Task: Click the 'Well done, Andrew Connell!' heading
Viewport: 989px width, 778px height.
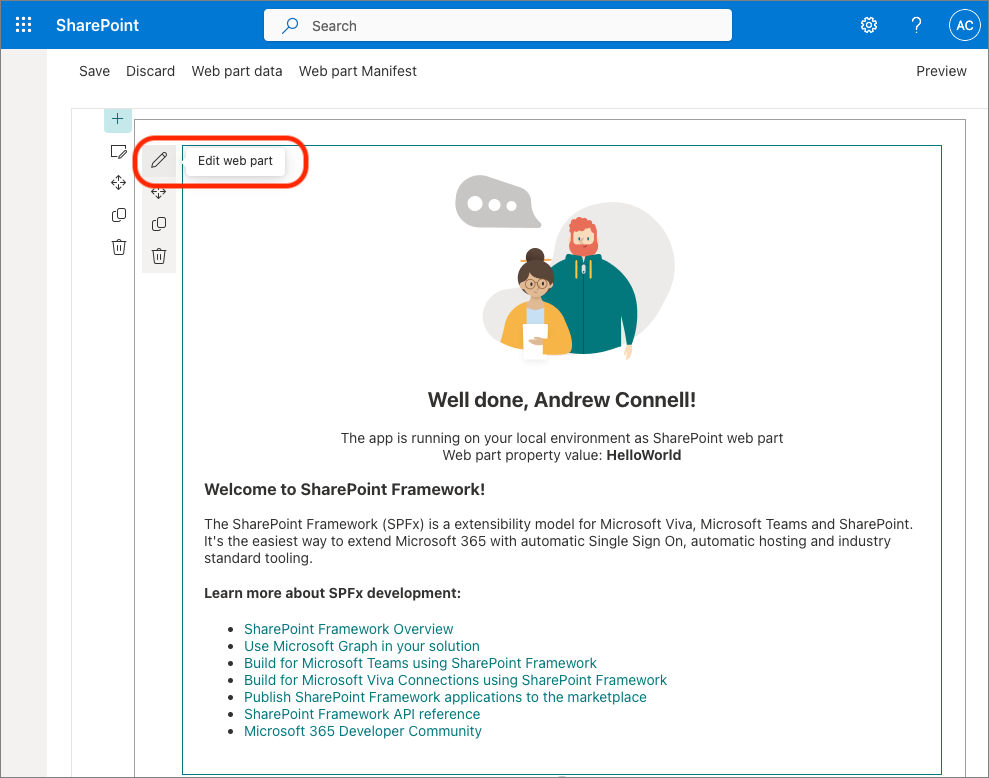Action: click(561, 400)
